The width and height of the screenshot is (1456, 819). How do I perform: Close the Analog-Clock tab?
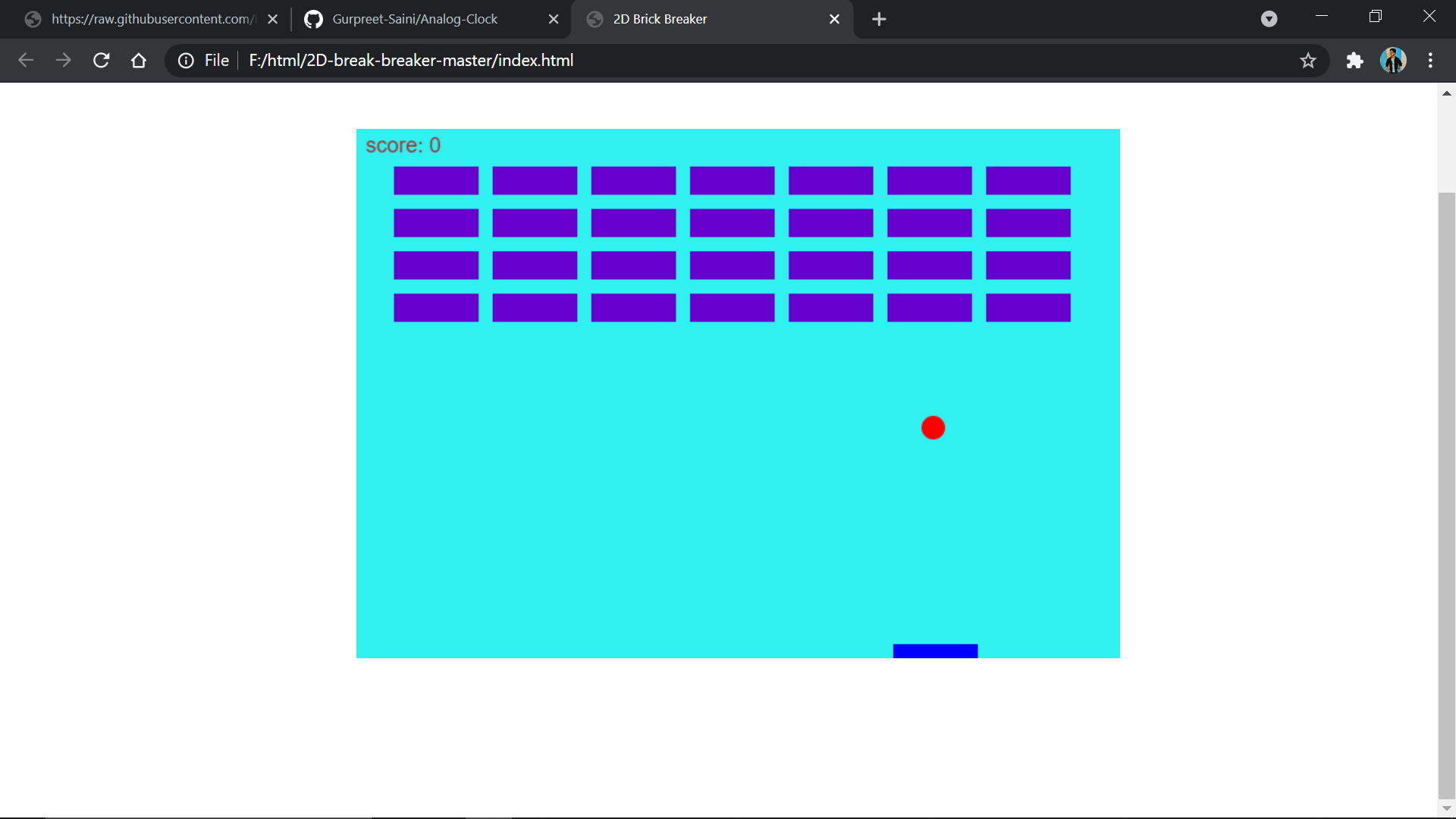554,19
